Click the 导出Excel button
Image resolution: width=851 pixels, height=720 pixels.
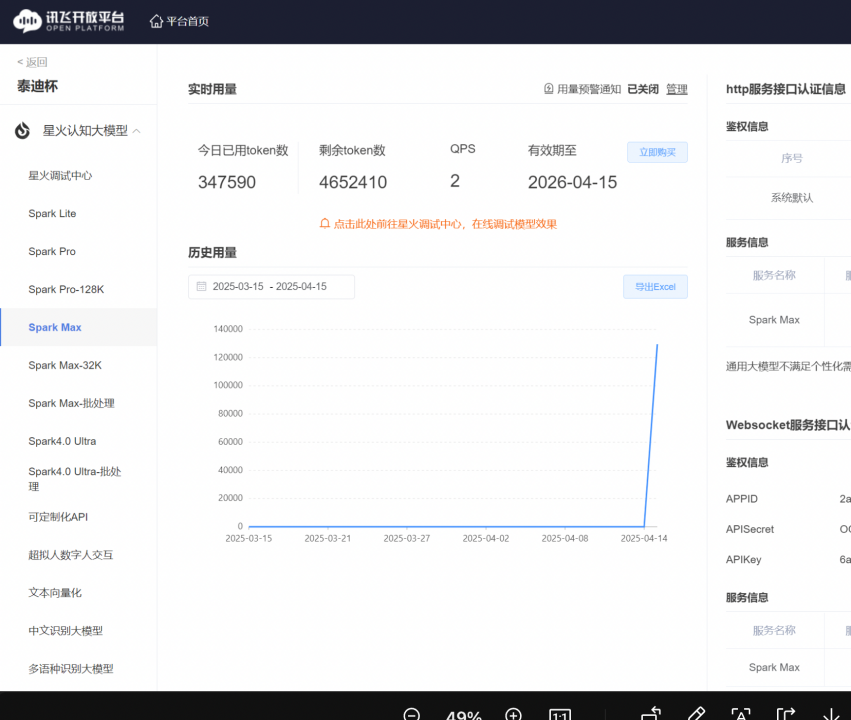tap(655, 286)
